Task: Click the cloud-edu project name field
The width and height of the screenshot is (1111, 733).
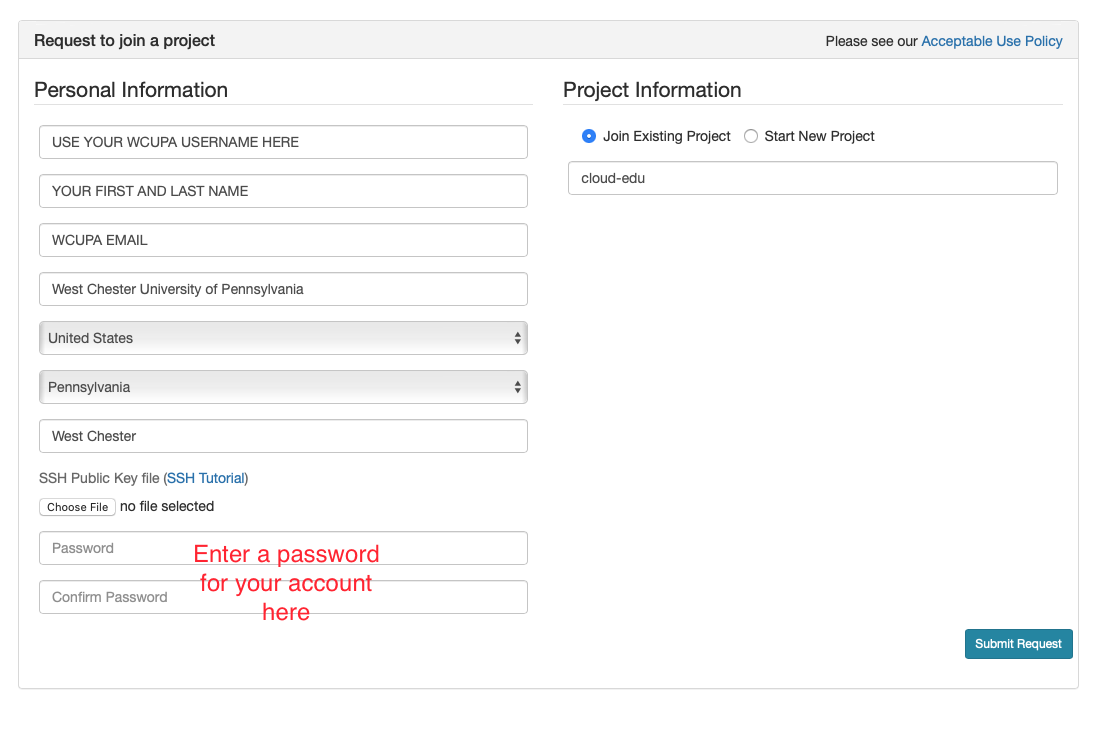Action: [x=812, y=178]
